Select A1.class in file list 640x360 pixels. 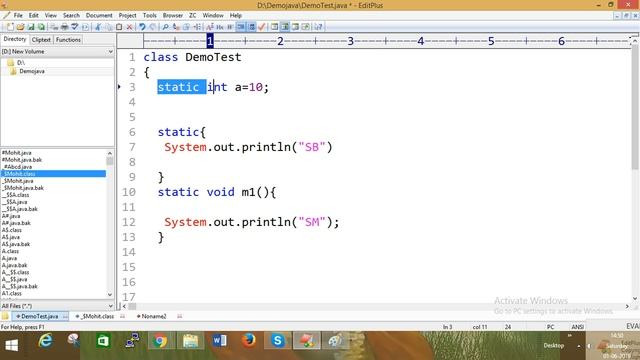(x=11, y=293)
